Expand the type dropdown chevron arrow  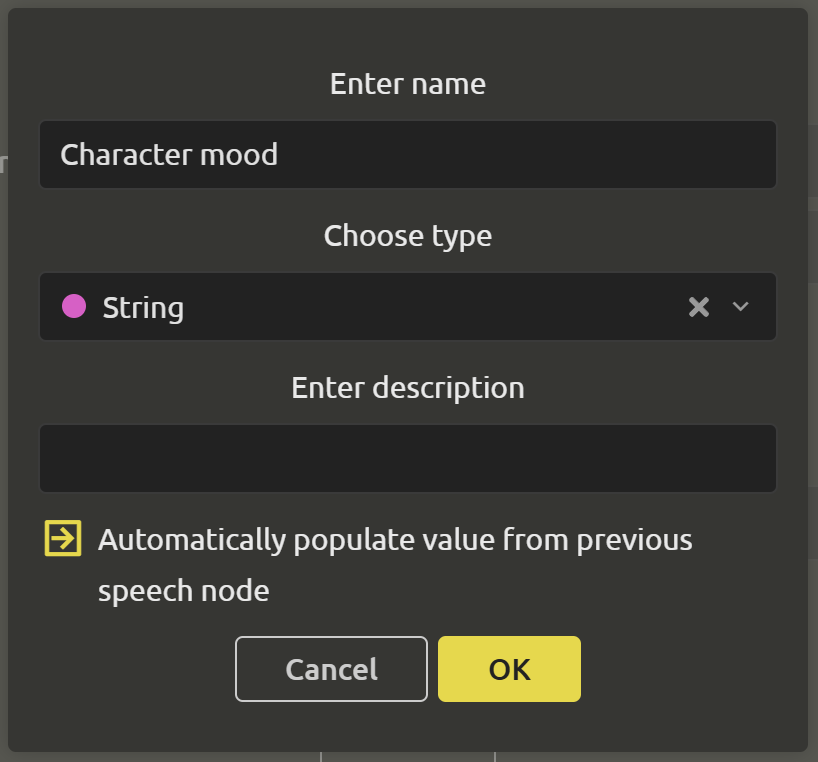[740, 307]
